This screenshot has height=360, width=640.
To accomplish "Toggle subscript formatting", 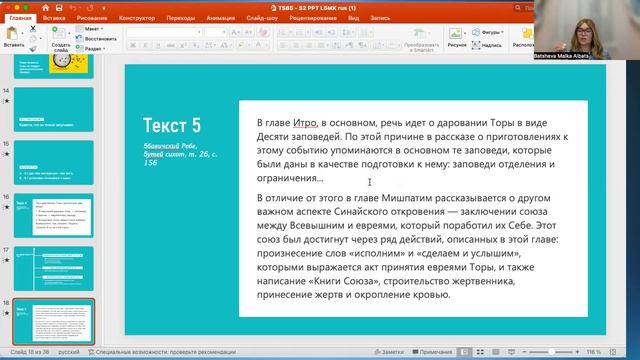I will pos(196,45).
